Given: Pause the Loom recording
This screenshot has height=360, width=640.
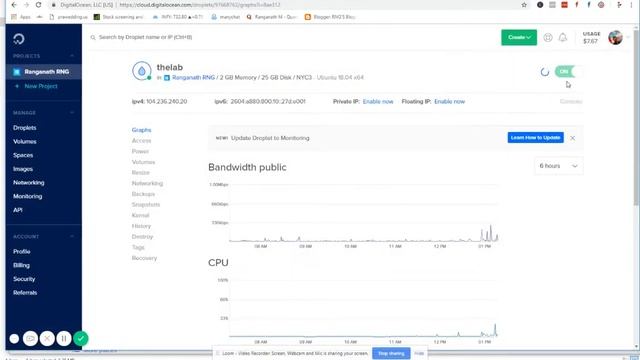Looking at the screenshot, I should (x=64, y=338).
